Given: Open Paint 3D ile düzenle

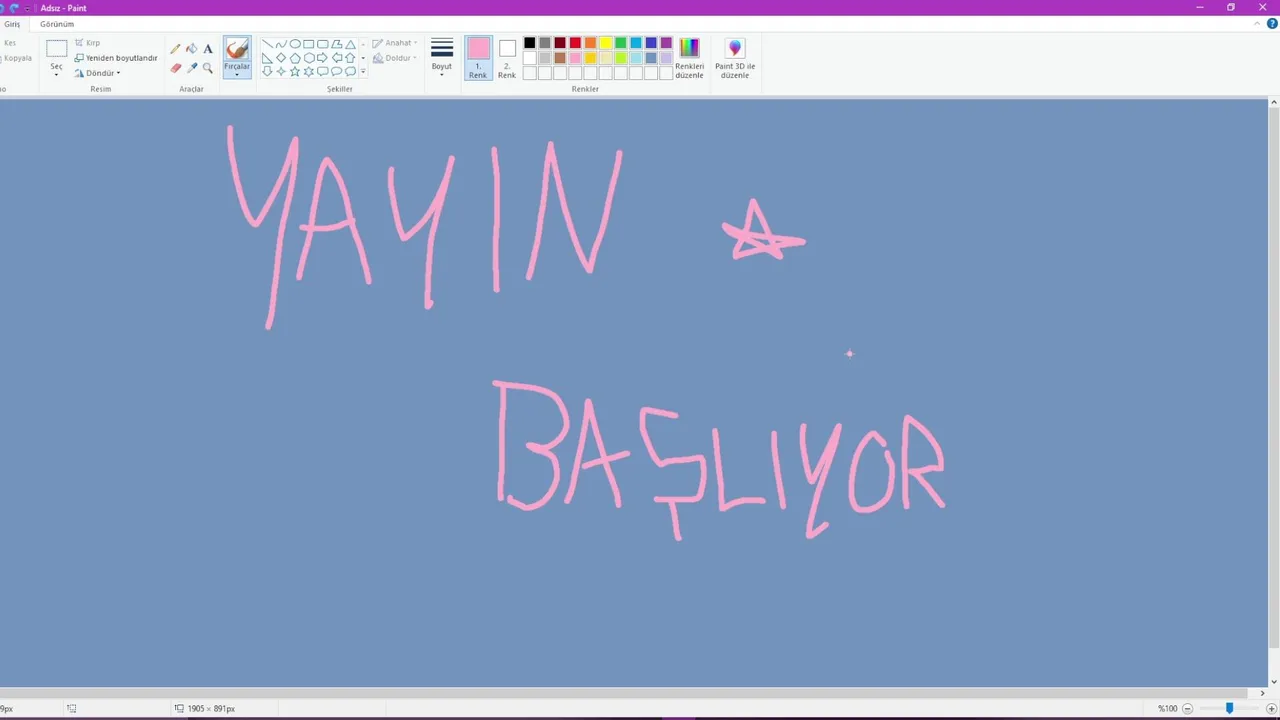Looking at the screenshot, I should pos(735,58).
